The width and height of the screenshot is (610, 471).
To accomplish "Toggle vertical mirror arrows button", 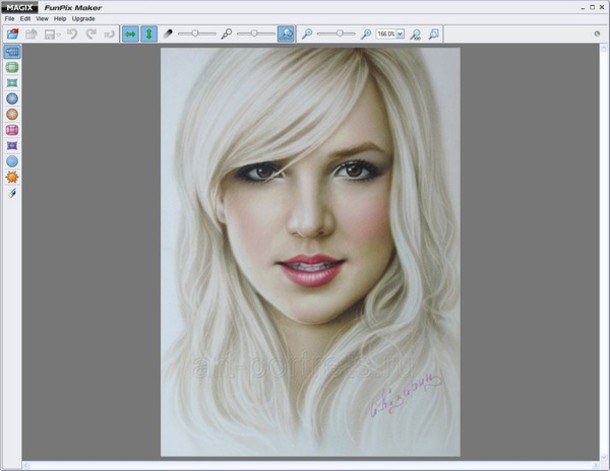I will (148, 33).
